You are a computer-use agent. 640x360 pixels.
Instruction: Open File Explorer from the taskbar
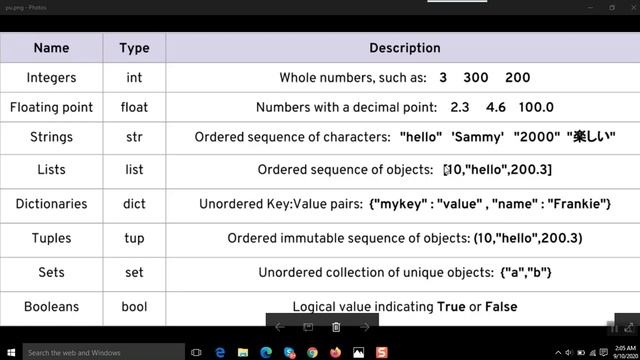243,352
